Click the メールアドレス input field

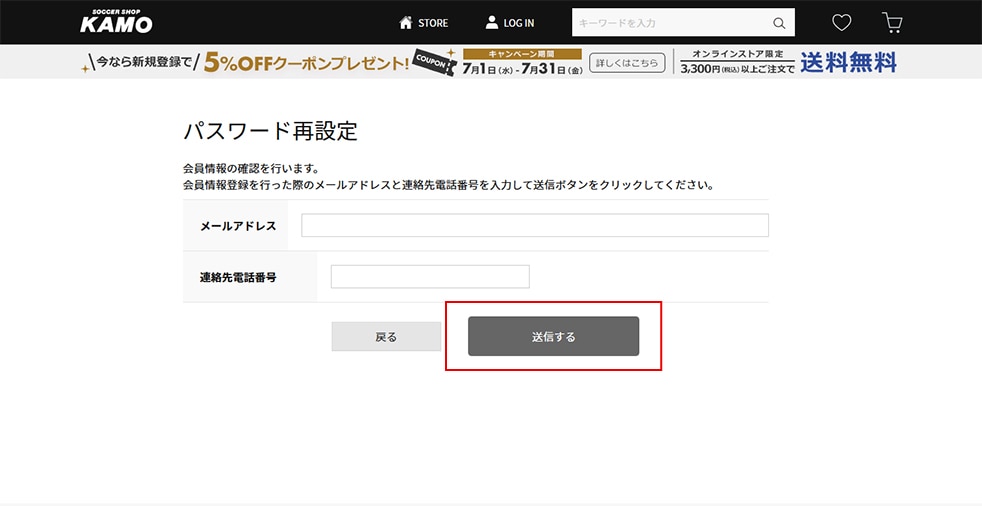click(x=534, y=226)
